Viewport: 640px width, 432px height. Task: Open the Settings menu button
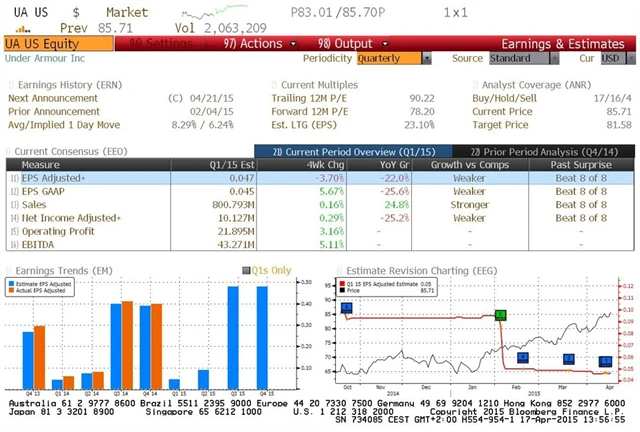pos(155,44)
